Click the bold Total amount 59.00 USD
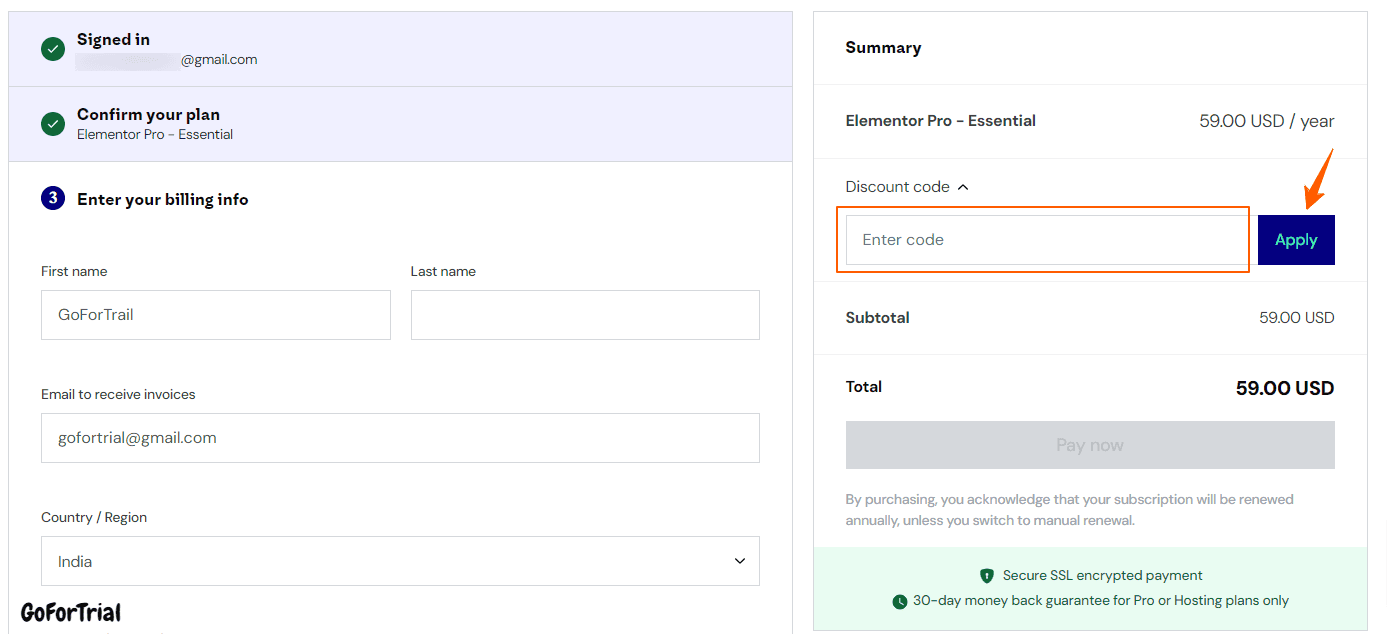 (1285, 388)
